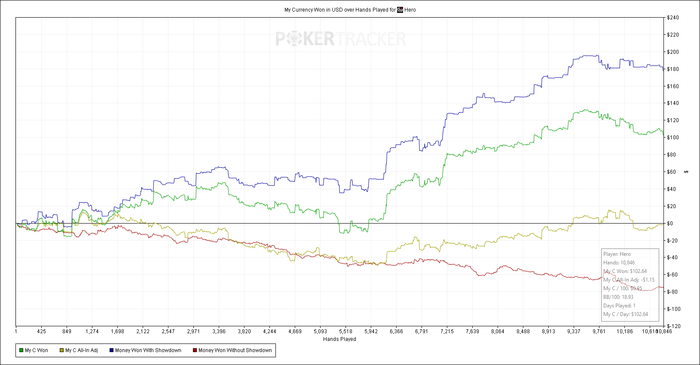Click "My C / Day: $102.64" line
Screen dimensions: 700x365
(626, 314)
